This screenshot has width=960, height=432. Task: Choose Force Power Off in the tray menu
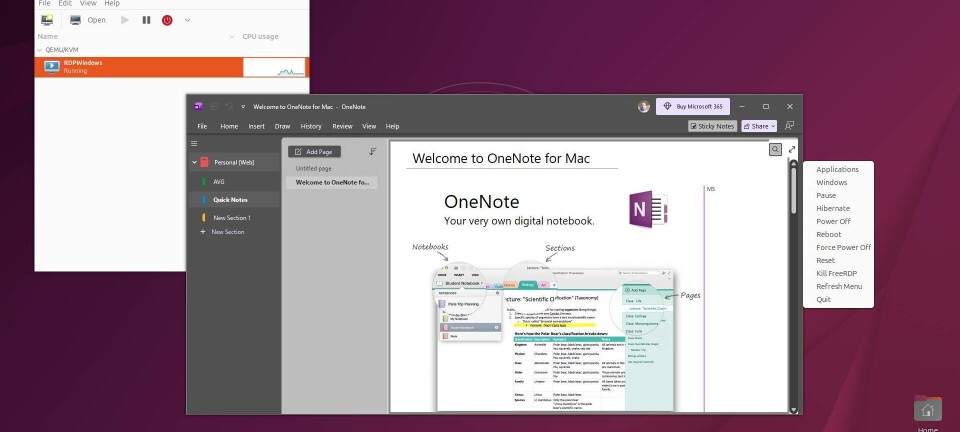pos(844,248)
